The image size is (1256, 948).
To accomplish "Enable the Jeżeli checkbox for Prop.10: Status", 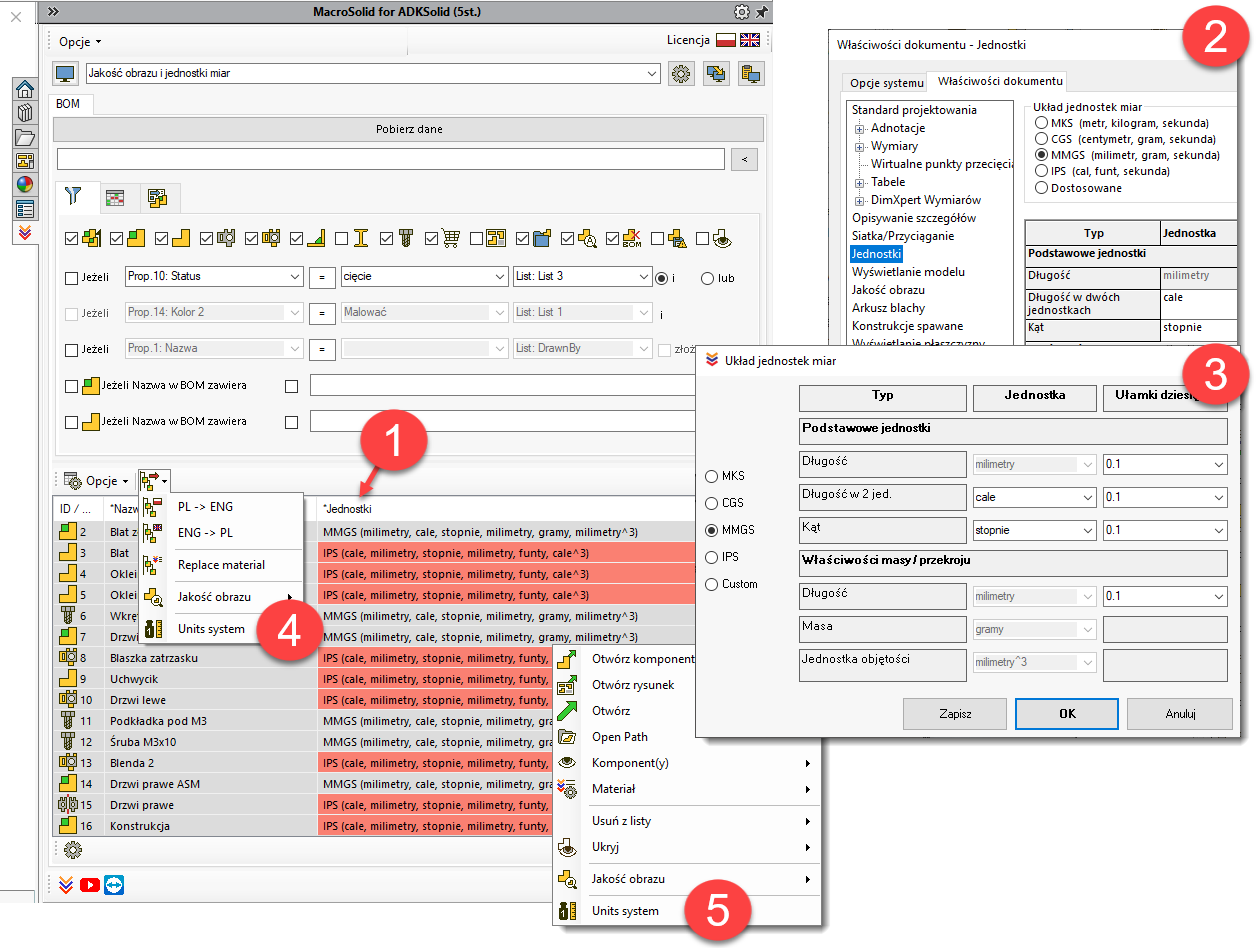I will point(71,278).
